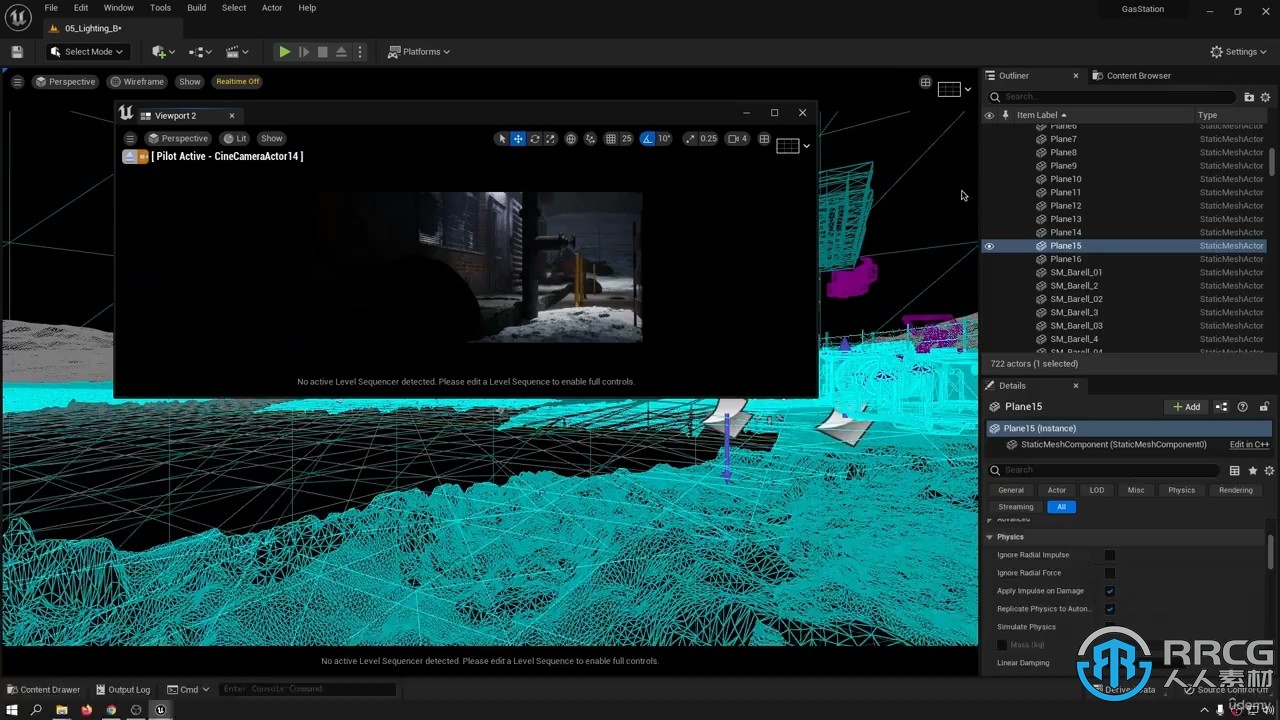Open the Select Mode dropdown
Viewport: 1280px width, 720px height.
click(x=87, y=52)
